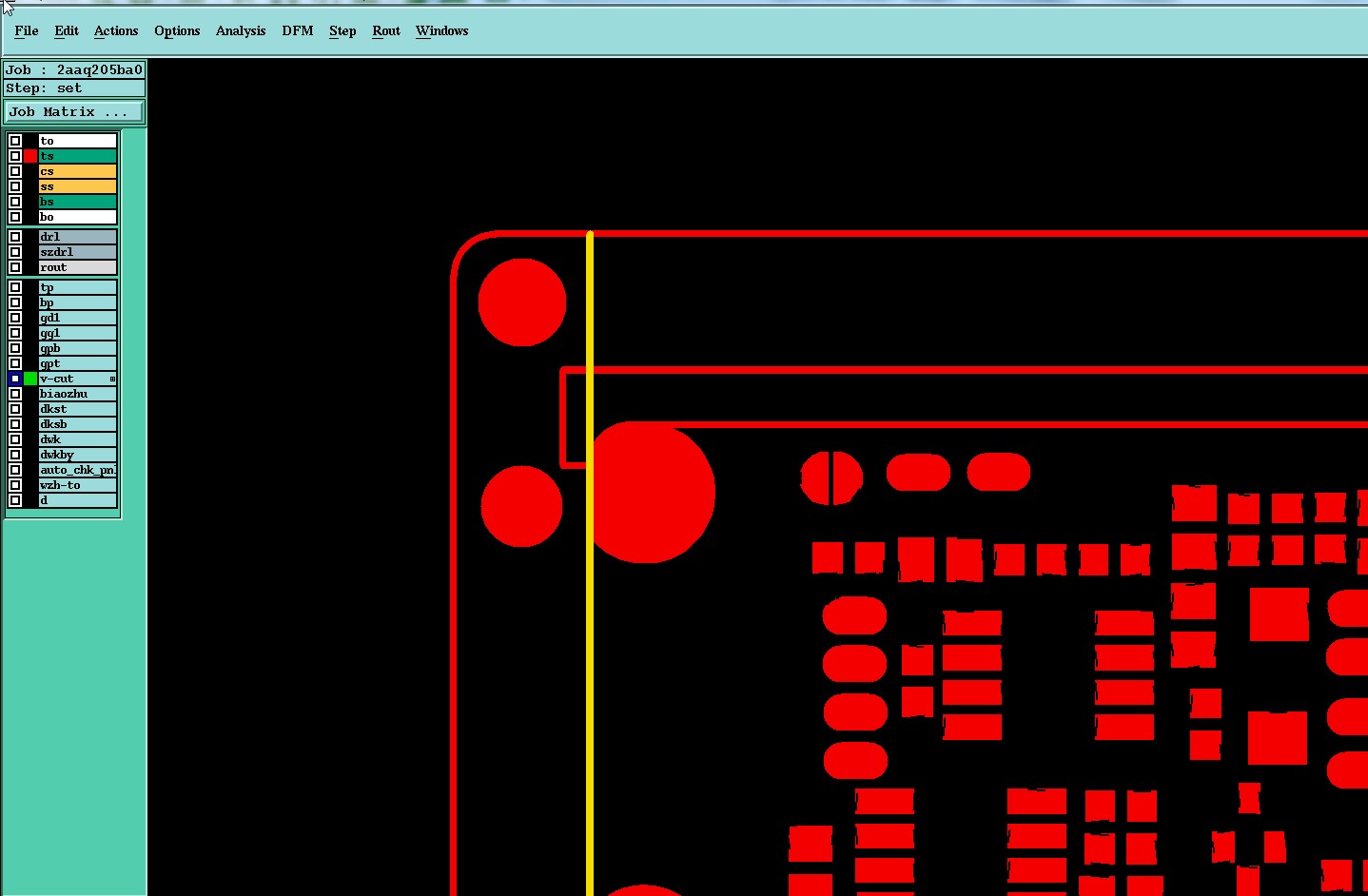Select the layer name 'gg1'

point(78,333)
